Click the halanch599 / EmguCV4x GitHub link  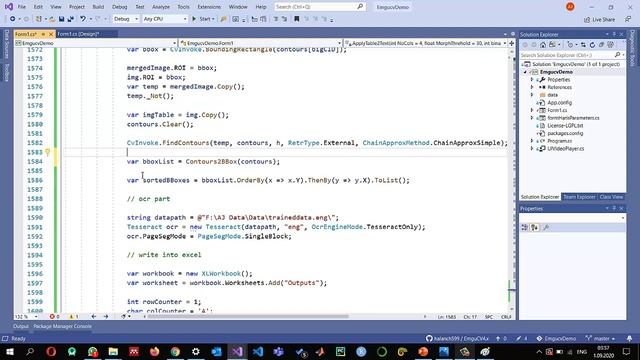tap(457, 338)
